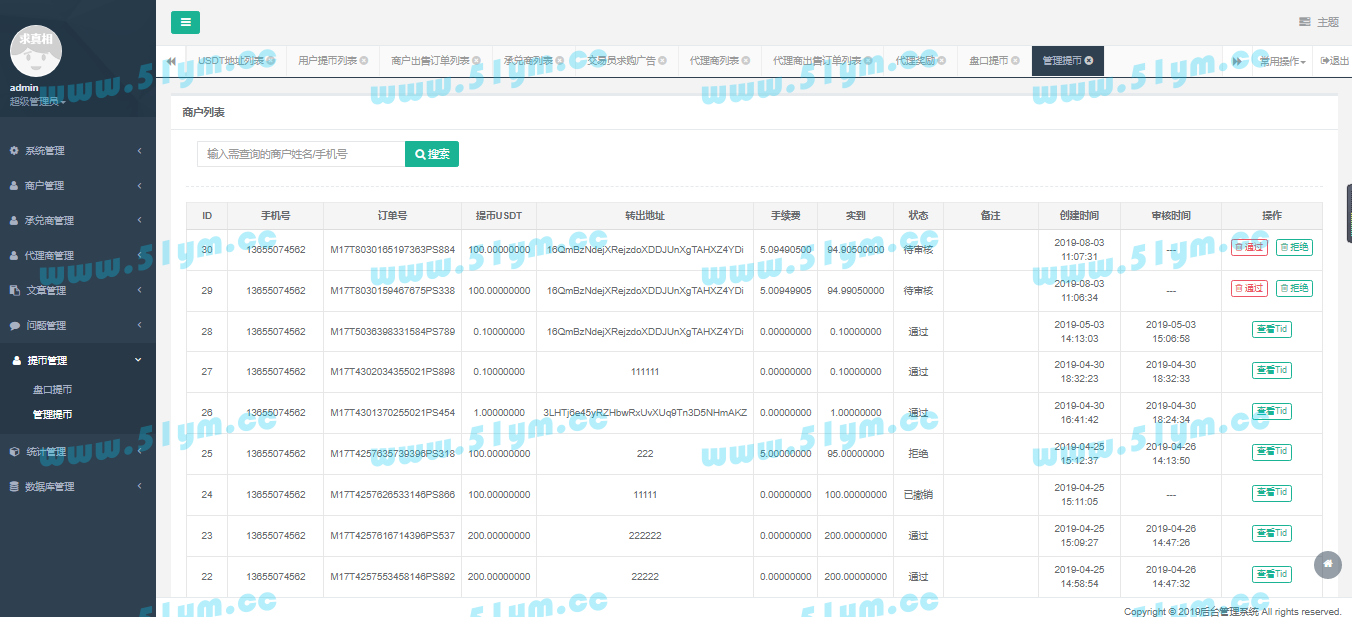Close the 用户提币列表 tab

(364, 61)
